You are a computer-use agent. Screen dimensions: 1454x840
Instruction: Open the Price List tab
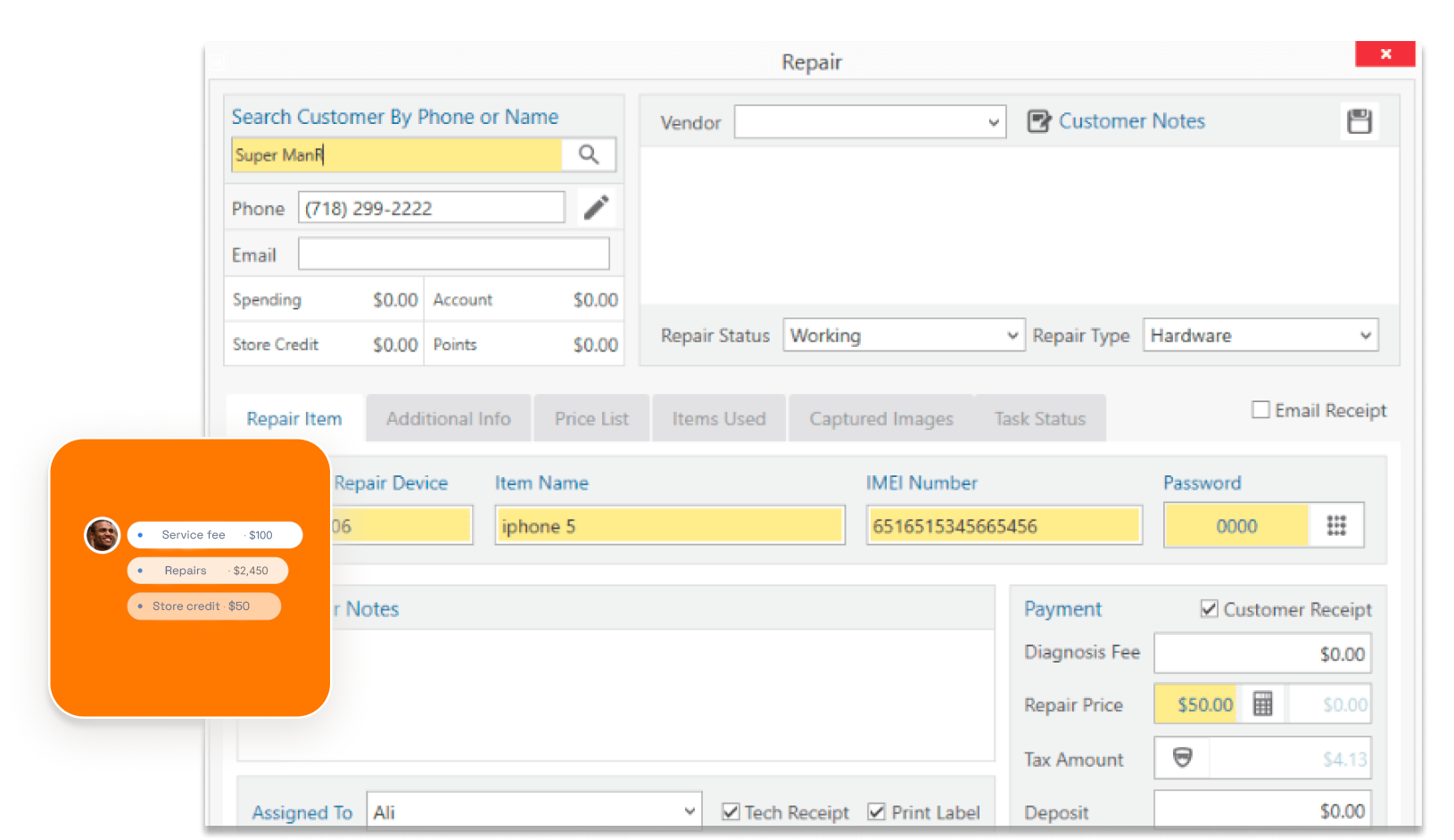pos(591,418)
